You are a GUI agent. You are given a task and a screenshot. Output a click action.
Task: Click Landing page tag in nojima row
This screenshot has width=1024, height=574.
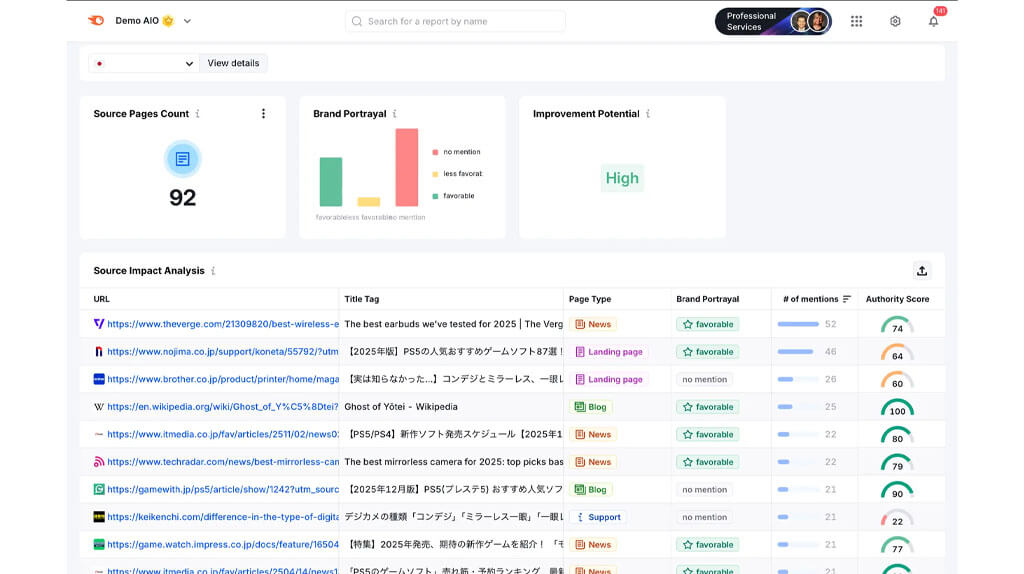pos(609,351)
